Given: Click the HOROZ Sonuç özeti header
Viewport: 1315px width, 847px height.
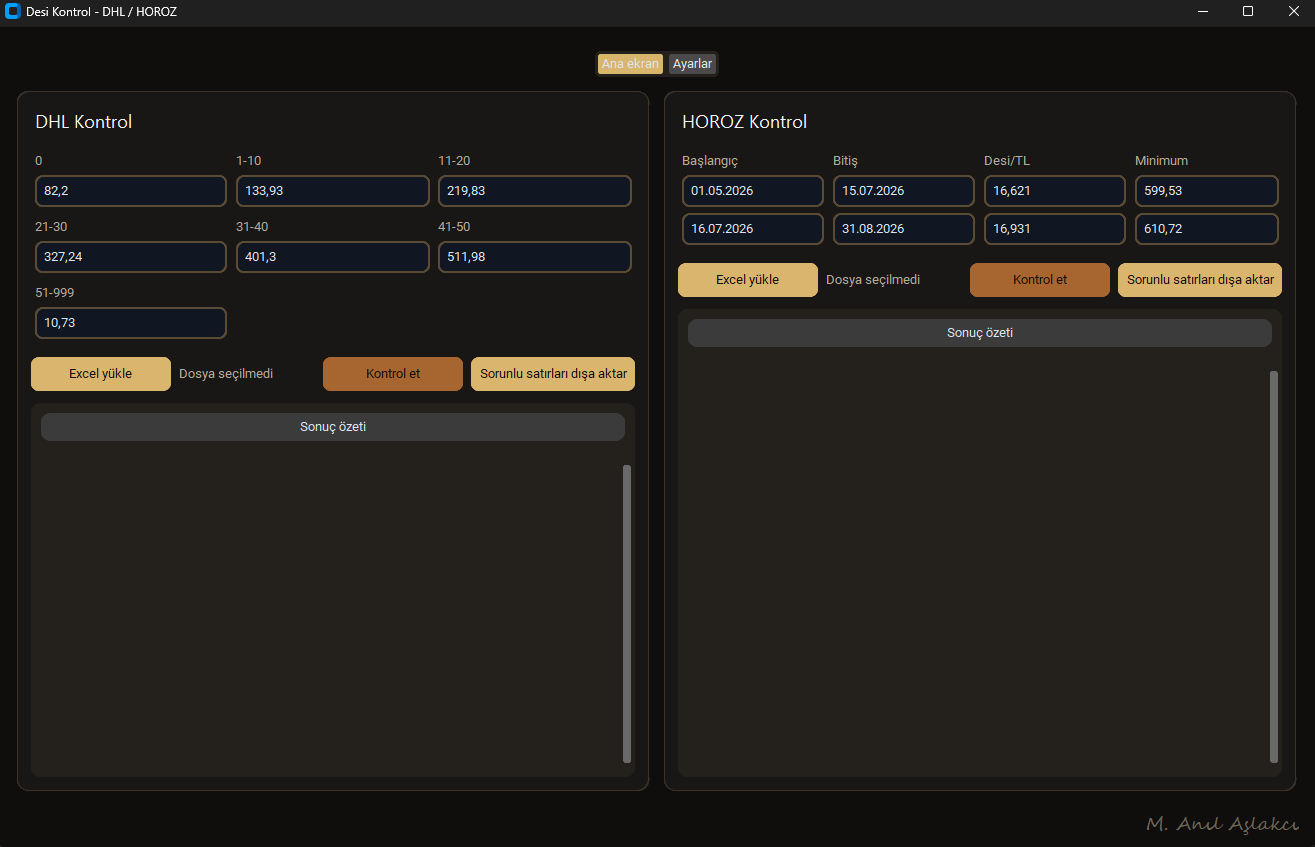Looking at the screenshot, I should point(980,333).
